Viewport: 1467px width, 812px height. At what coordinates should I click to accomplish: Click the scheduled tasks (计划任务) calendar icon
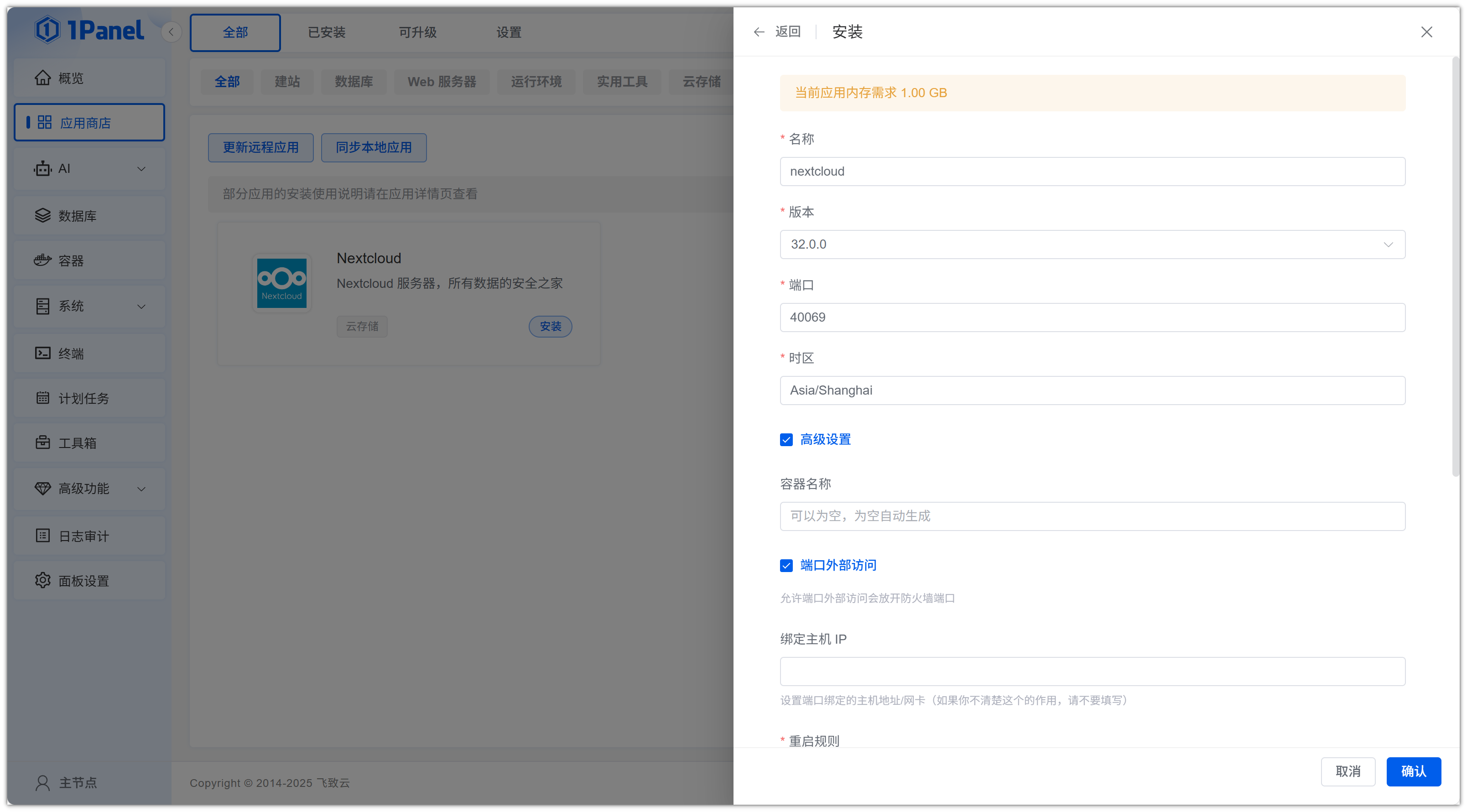43,397
